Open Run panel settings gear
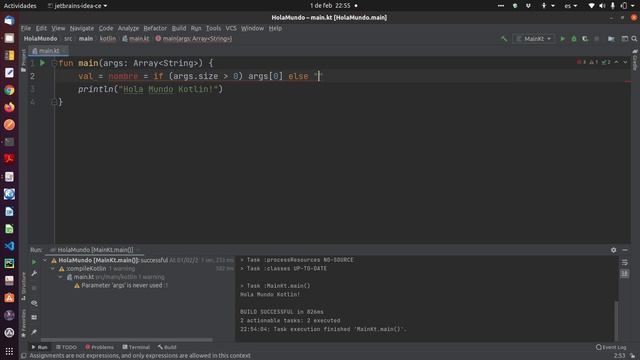 (x=613, y=250)
